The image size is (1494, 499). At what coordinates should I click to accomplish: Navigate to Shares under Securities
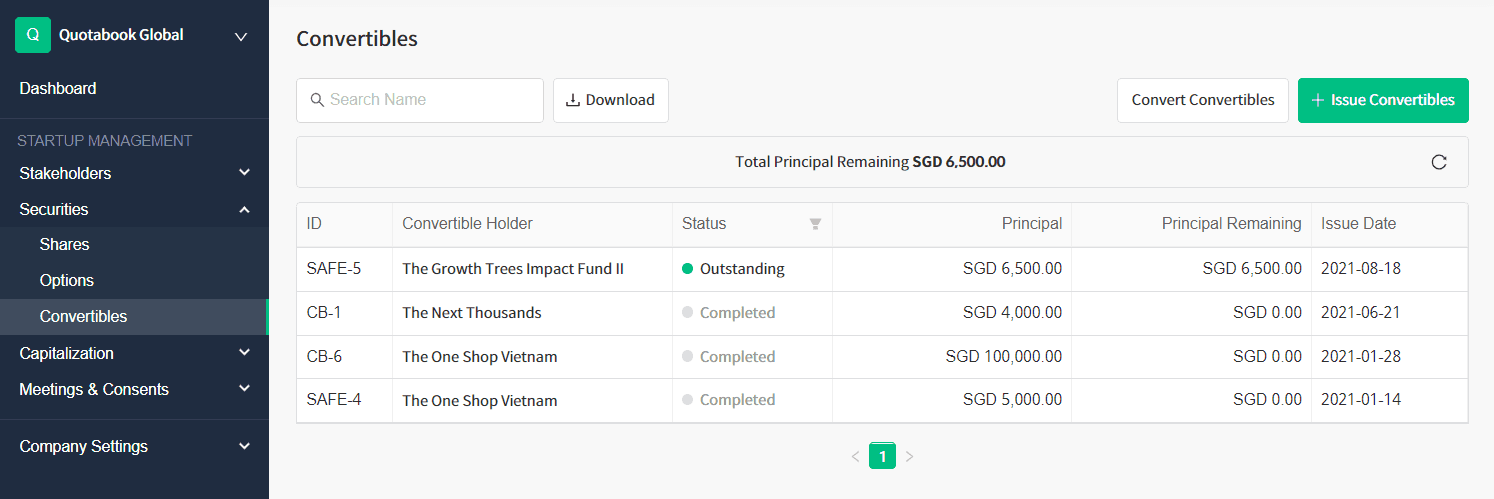pos(65,244)
